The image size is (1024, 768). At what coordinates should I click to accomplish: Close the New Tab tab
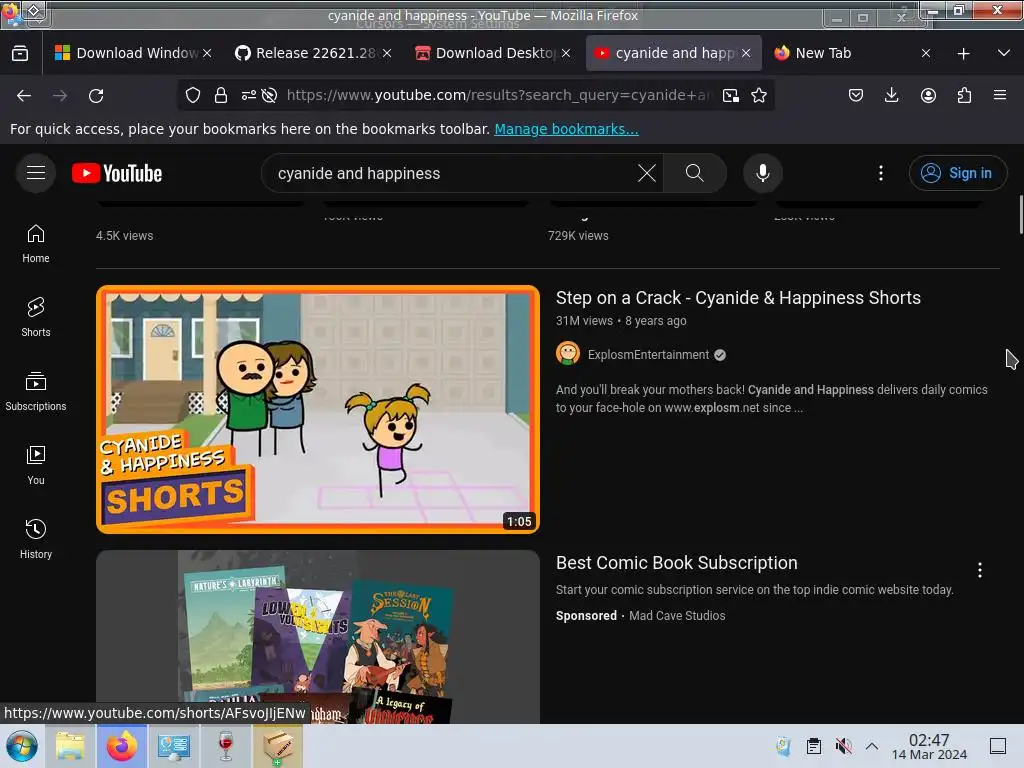tap(925, 53)
